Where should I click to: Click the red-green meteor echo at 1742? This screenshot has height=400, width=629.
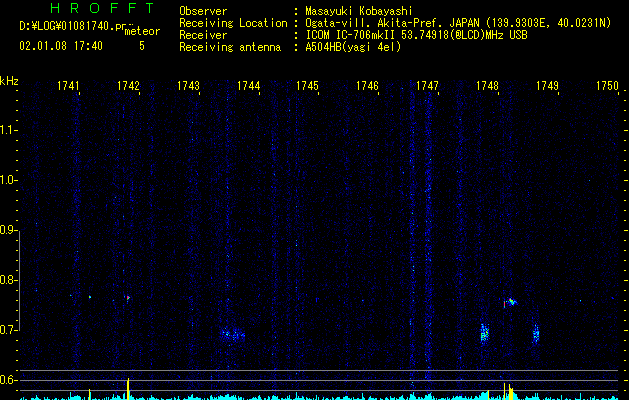[128, 298]
